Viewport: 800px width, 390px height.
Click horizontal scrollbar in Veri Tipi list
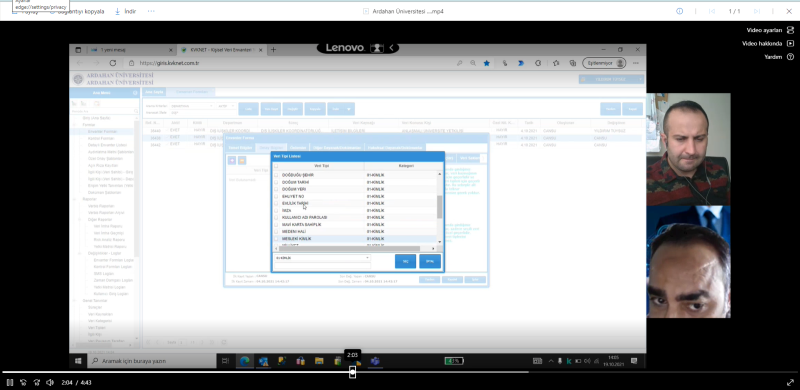[x=349, y=249]
